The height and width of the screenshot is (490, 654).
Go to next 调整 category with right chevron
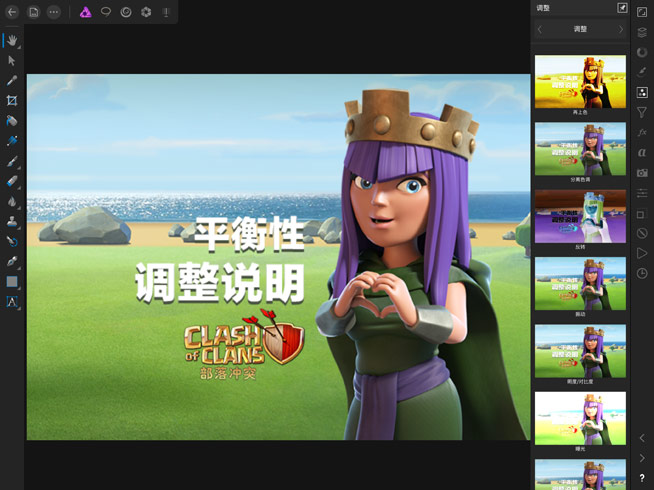pos(620,30)
